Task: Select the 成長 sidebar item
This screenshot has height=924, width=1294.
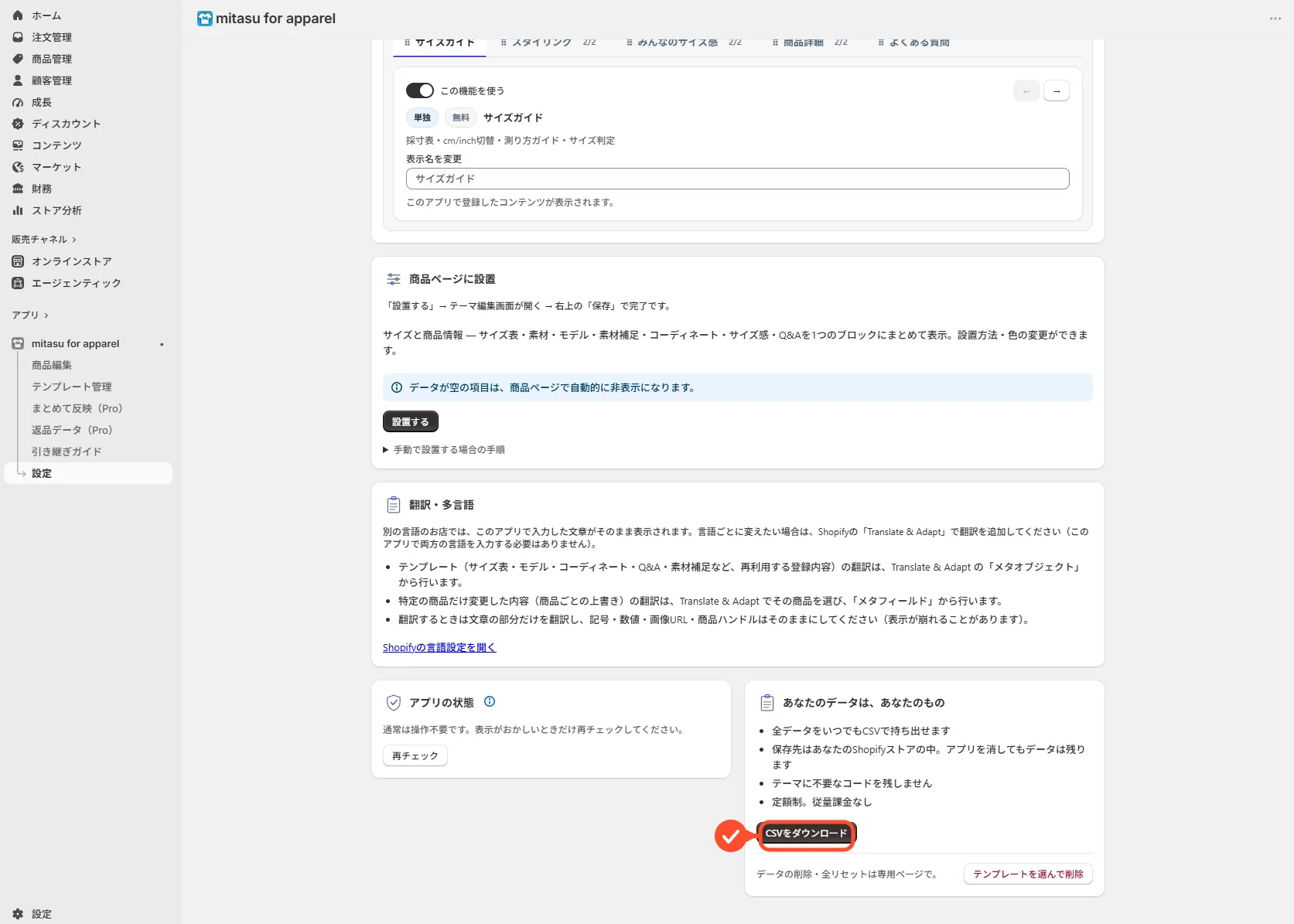Action: (x=42, y=102)
